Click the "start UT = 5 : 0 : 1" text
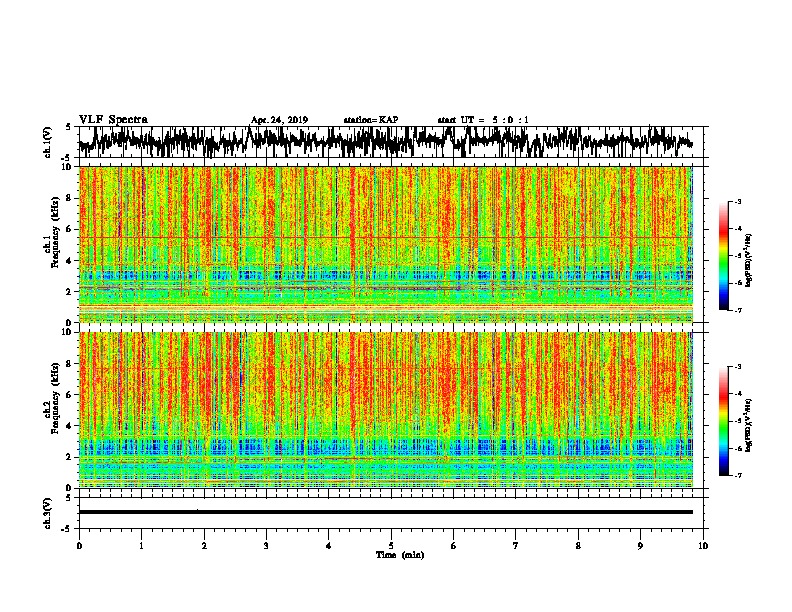This screenshot has width=792, height=612. point(482,120)
